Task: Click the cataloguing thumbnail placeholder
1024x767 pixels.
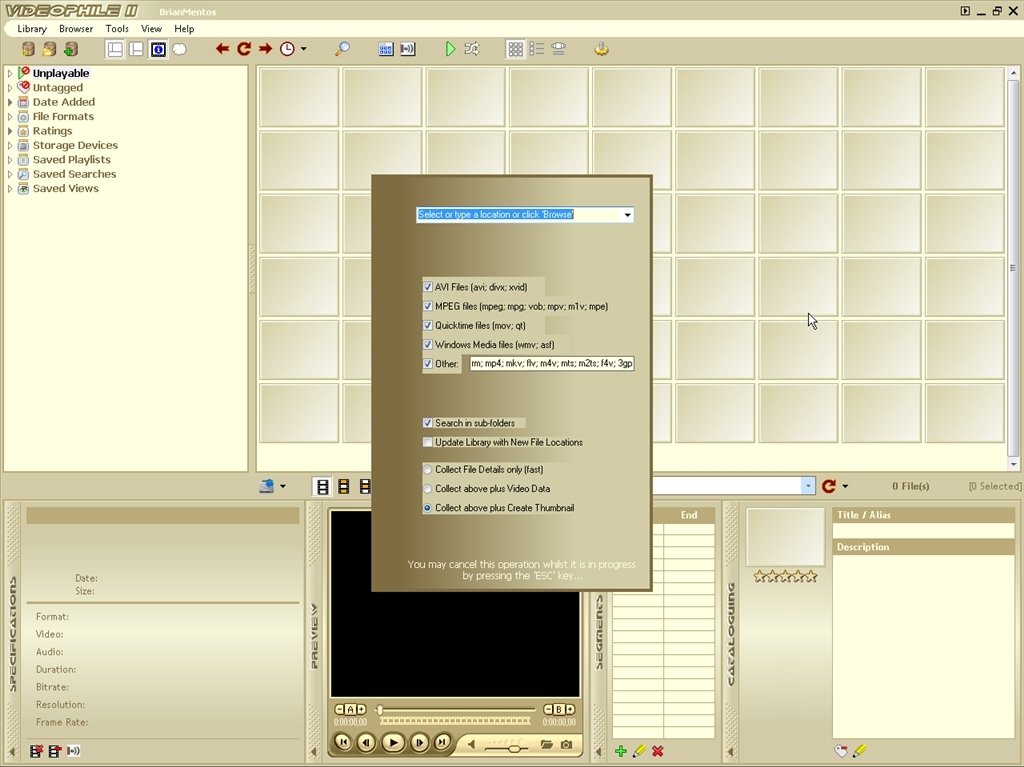Action: [x=786, y=537]
